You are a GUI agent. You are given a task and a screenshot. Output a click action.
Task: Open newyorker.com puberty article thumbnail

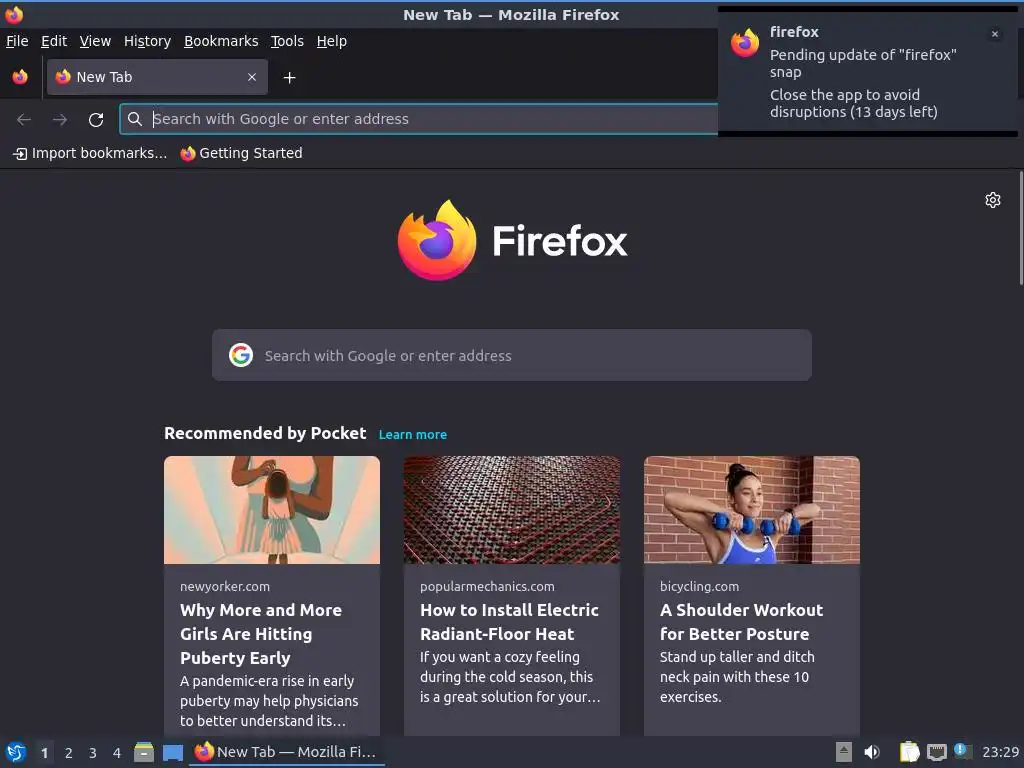coord(272,510)
